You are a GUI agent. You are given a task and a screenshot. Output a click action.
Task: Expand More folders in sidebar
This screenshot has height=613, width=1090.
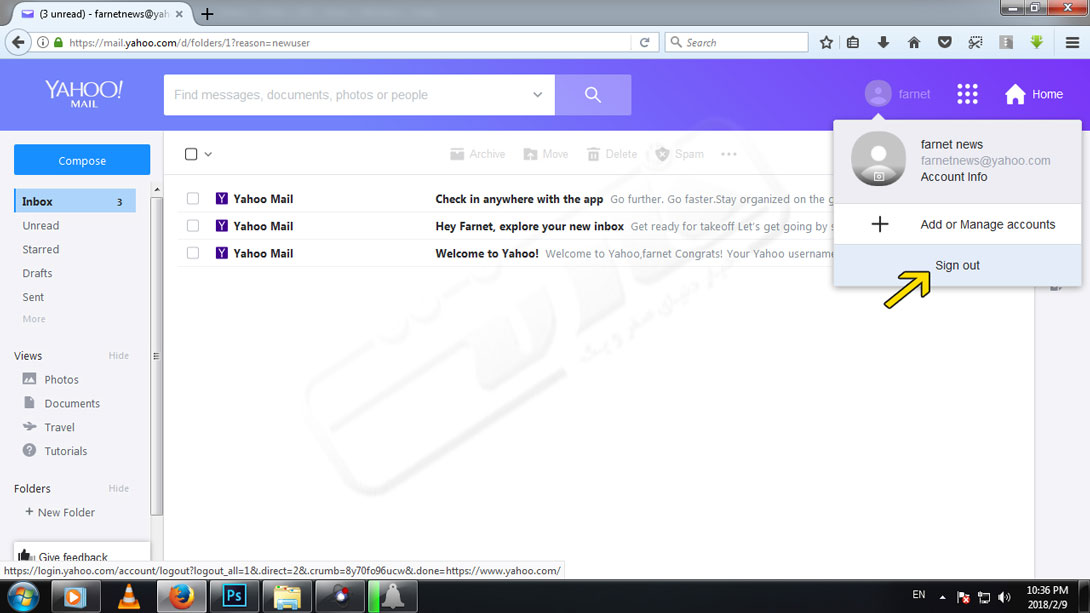click(x=34, y=319)
